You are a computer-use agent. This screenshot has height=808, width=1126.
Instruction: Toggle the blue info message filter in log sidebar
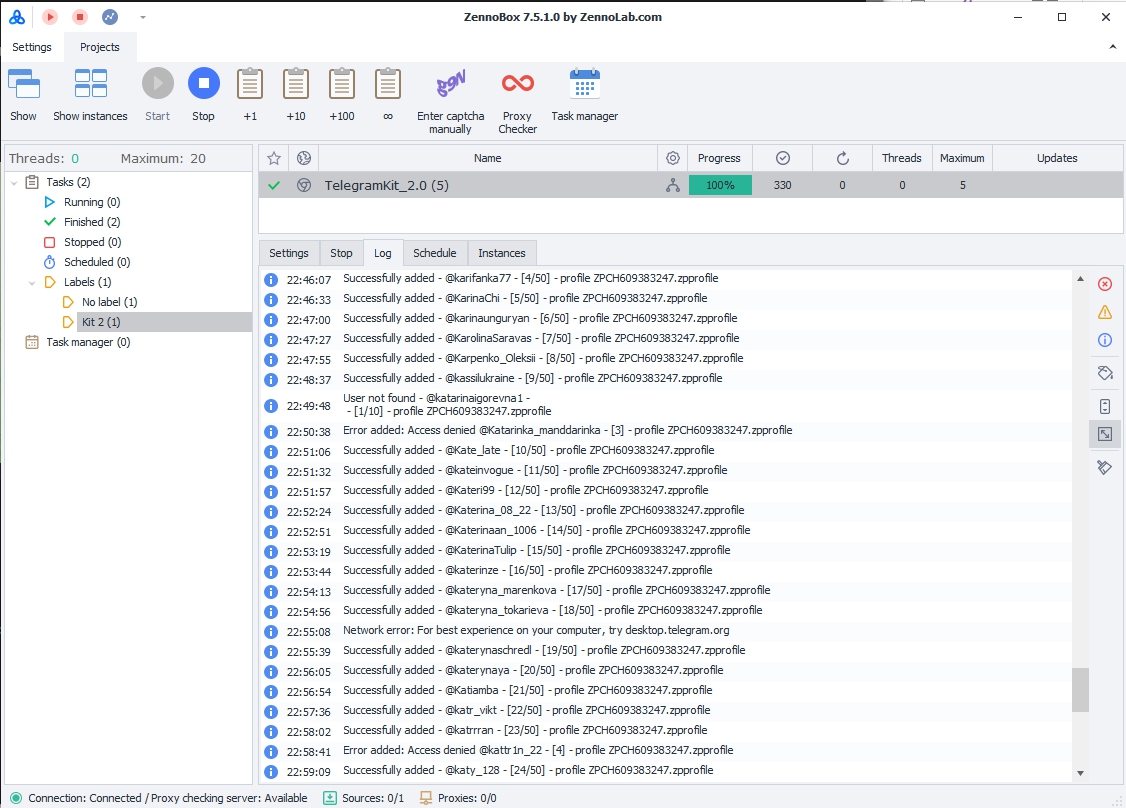coord(1105,340)
